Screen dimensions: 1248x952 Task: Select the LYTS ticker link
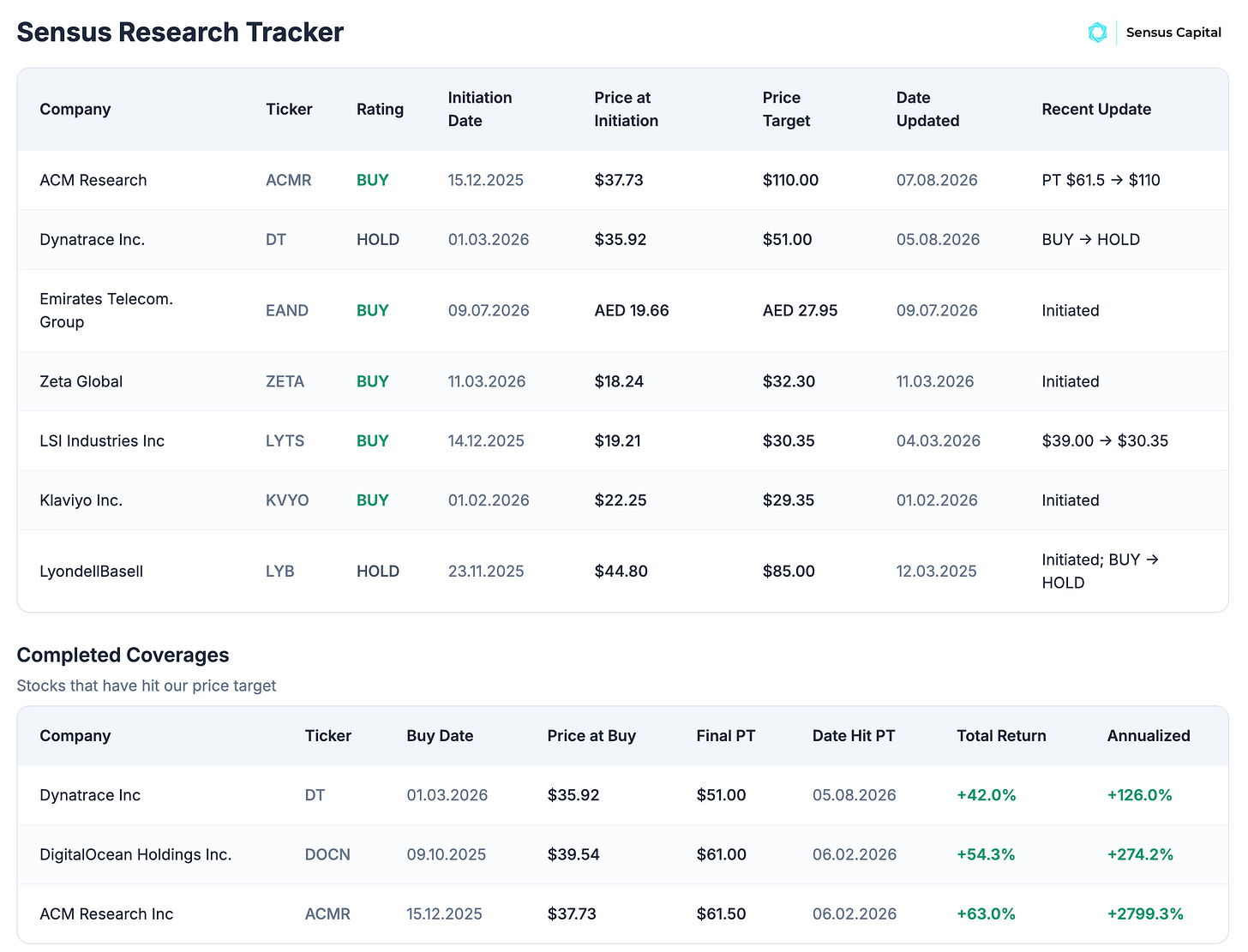coord(285,440)
